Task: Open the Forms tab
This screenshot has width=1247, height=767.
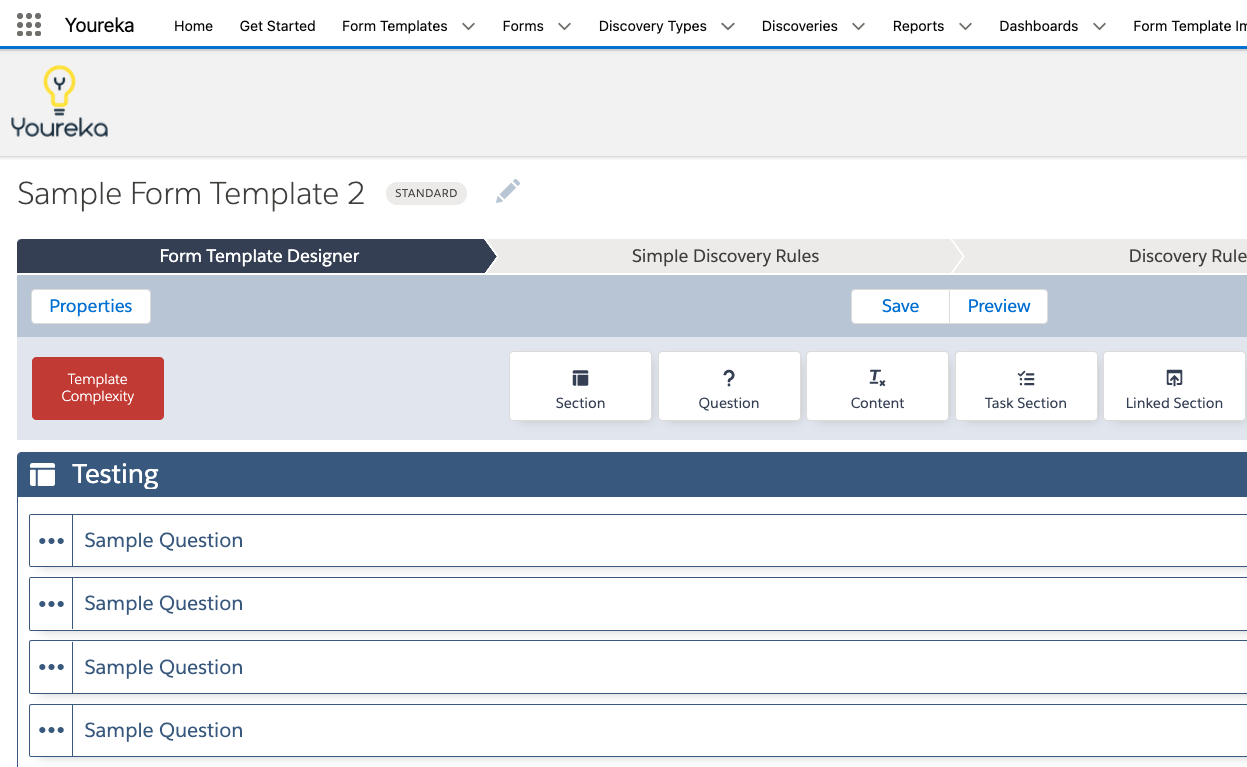Action: (x=523, y=26)
